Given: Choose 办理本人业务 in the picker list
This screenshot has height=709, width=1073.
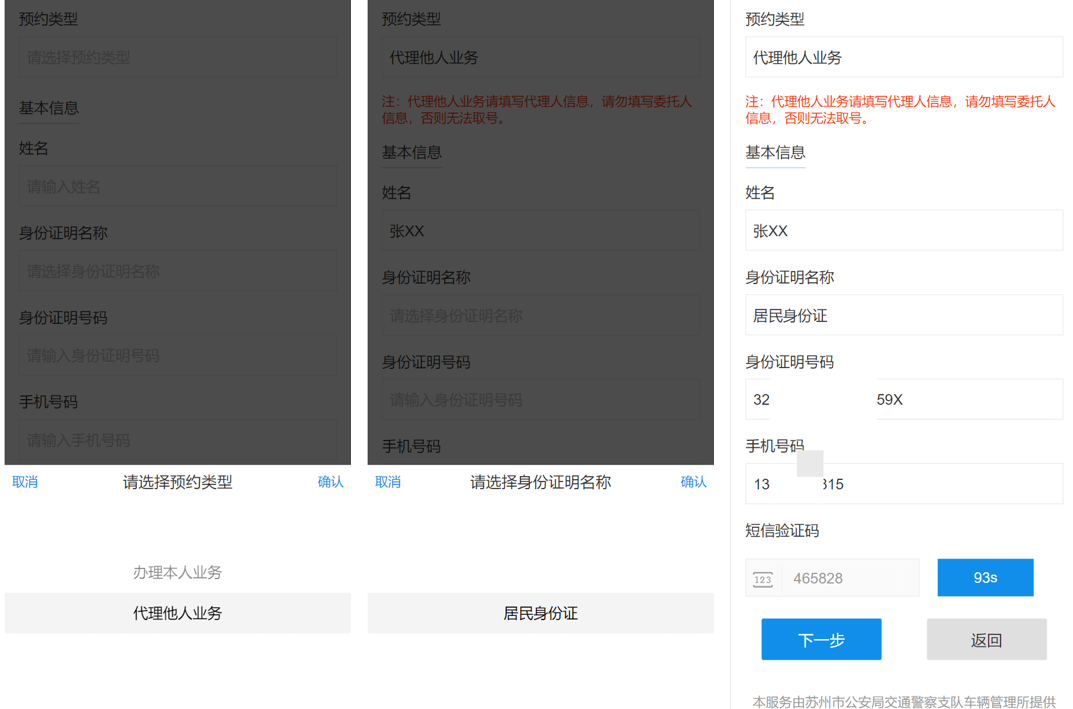Looking at the screenshot, I should [x=177, y=573].
